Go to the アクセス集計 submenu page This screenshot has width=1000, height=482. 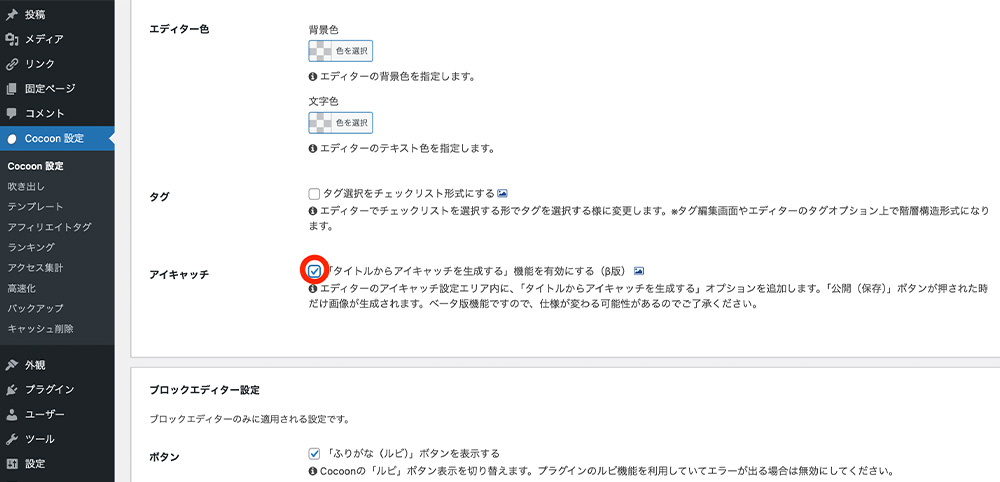coord(34,267)
